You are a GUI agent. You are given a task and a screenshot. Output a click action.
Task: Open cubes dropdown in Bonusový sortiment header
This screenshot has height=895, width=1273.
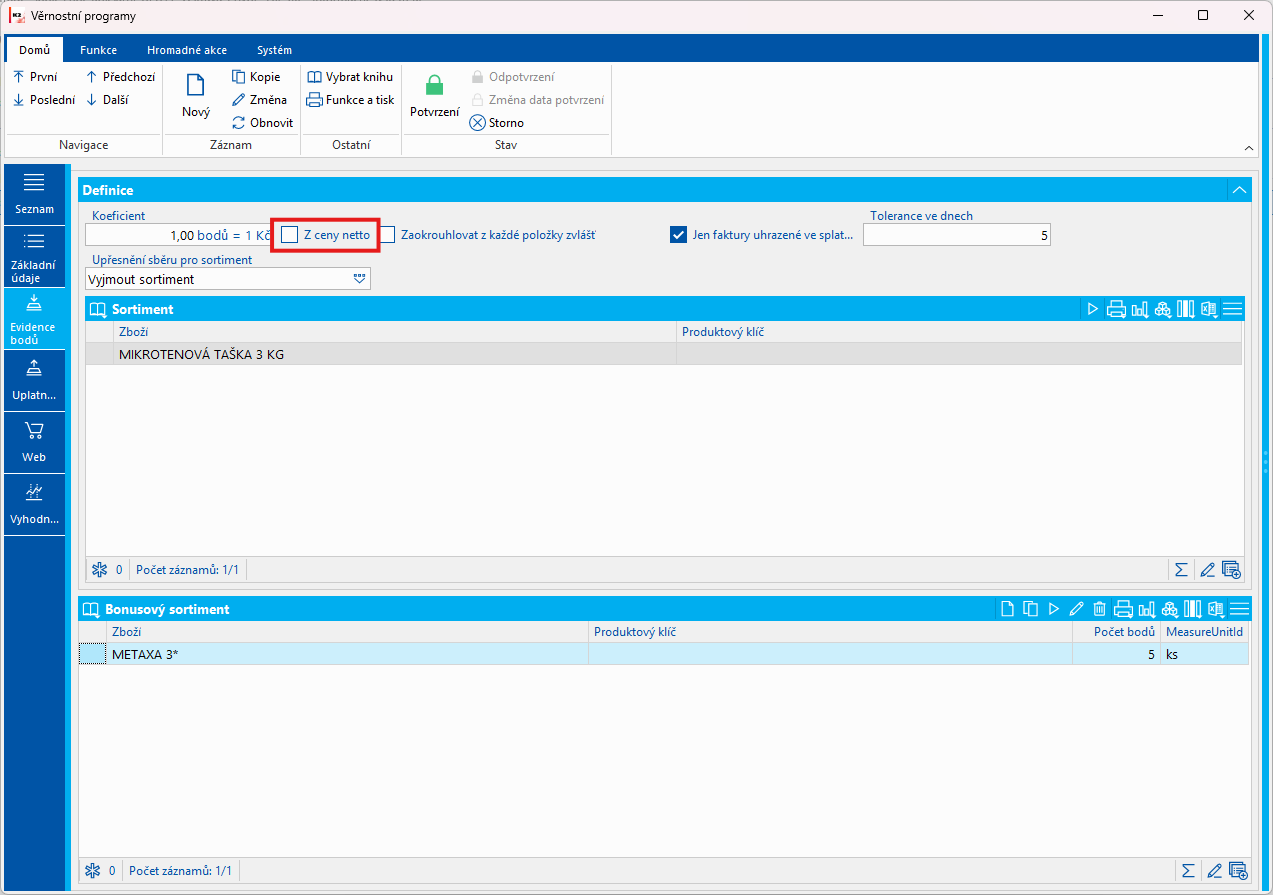(1169, 608)
